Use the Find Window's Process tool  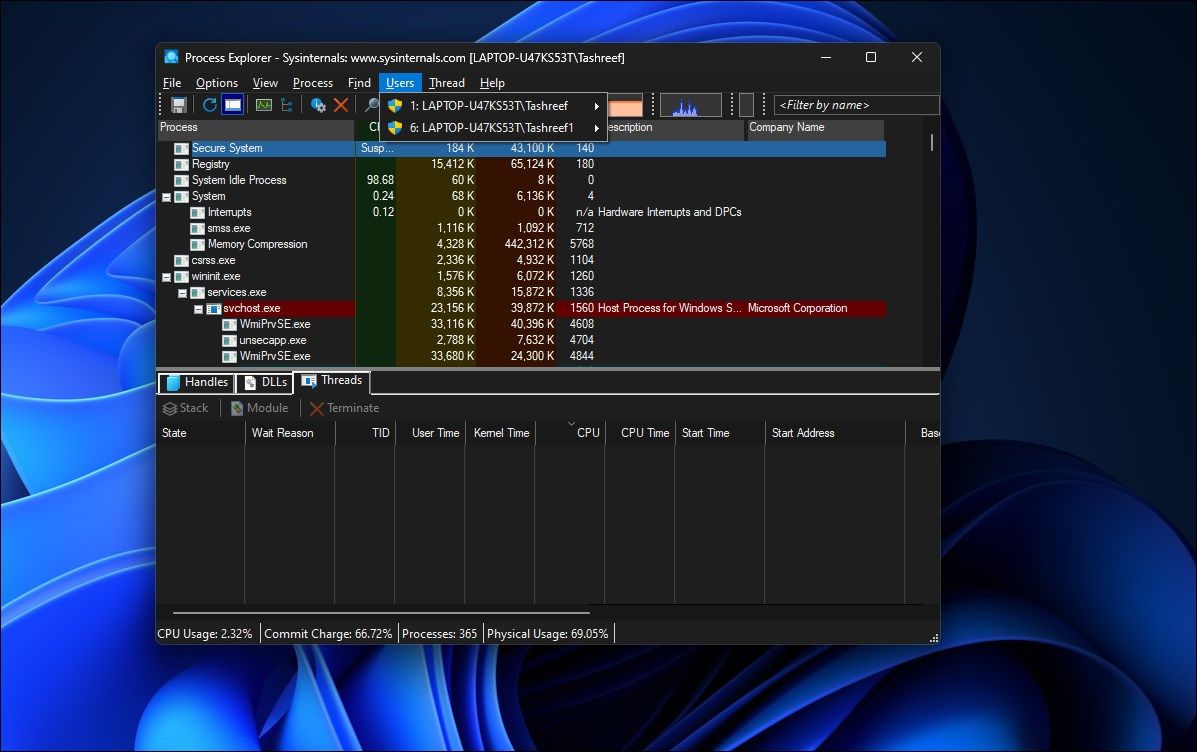tap(371, 104)
